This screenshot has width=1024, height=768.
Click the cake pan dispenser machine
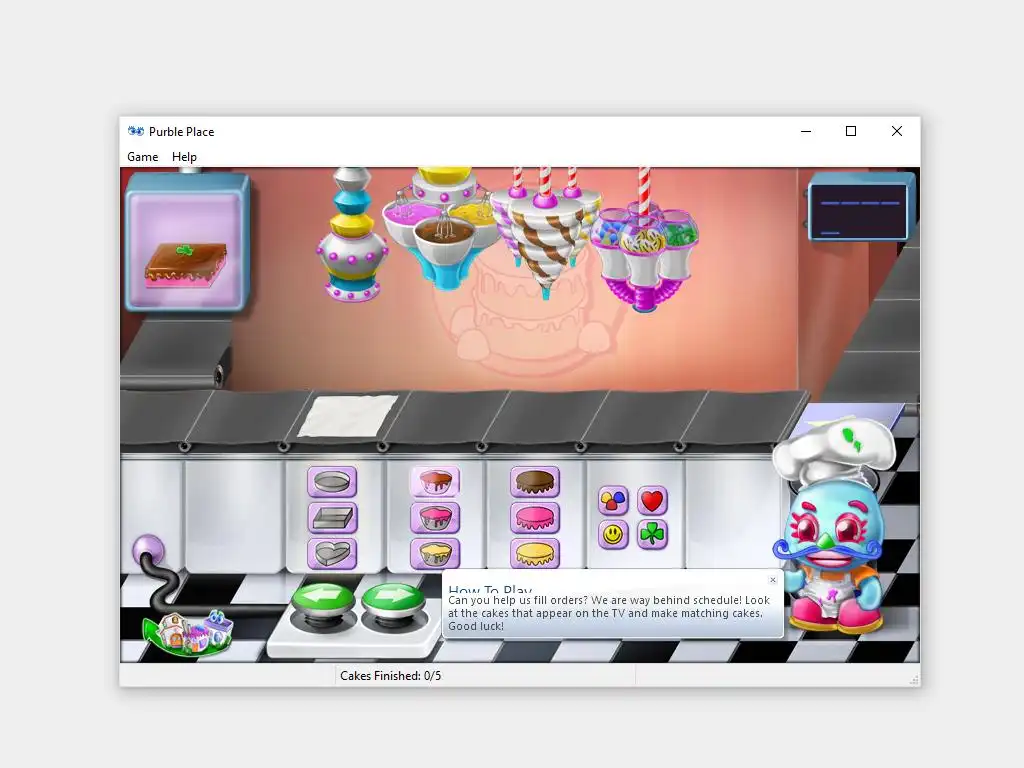(x=353, y=235)
